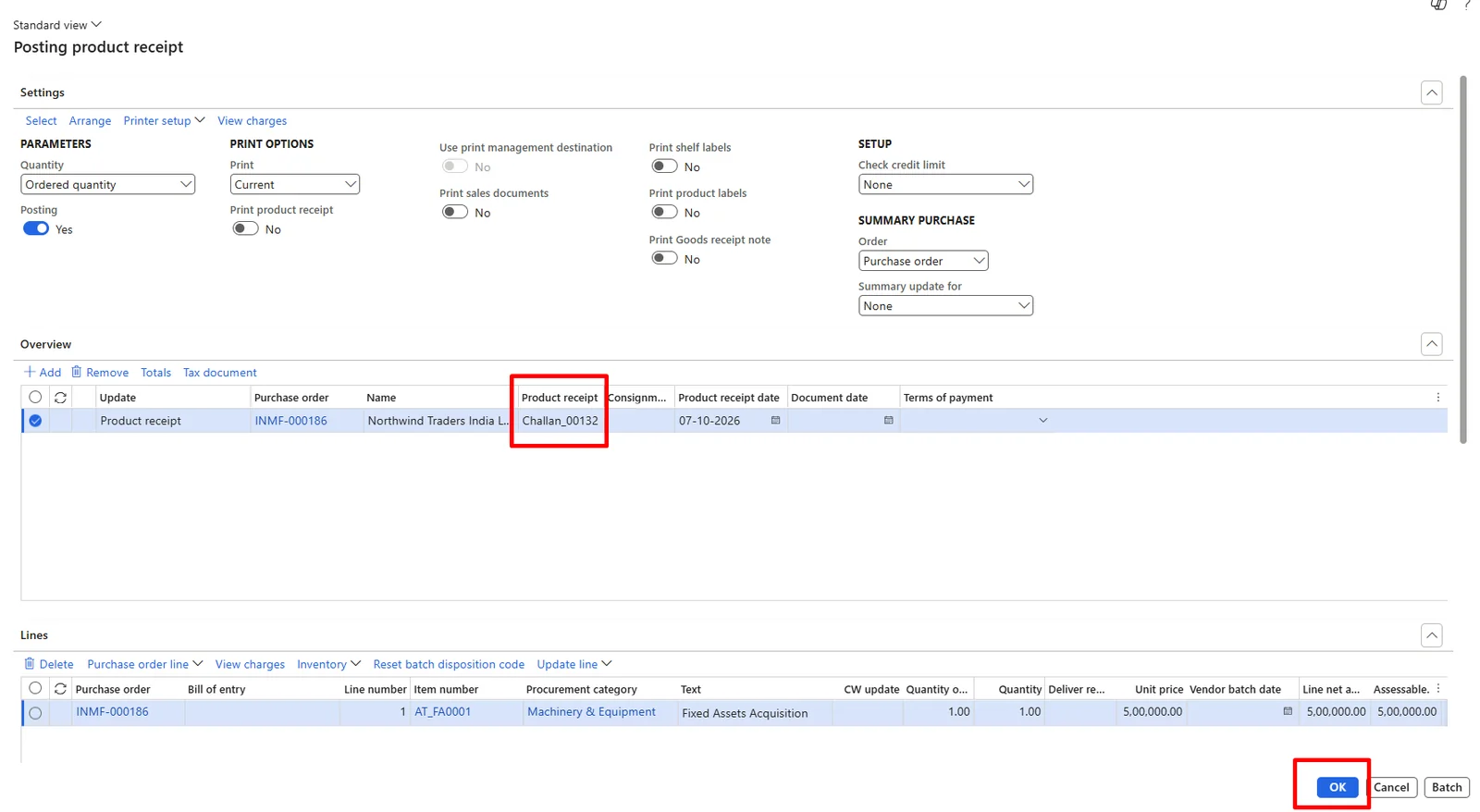Toggle Print Goods receipt note switch
Screen dimensions: 1480x812
(x=664, y=258)
